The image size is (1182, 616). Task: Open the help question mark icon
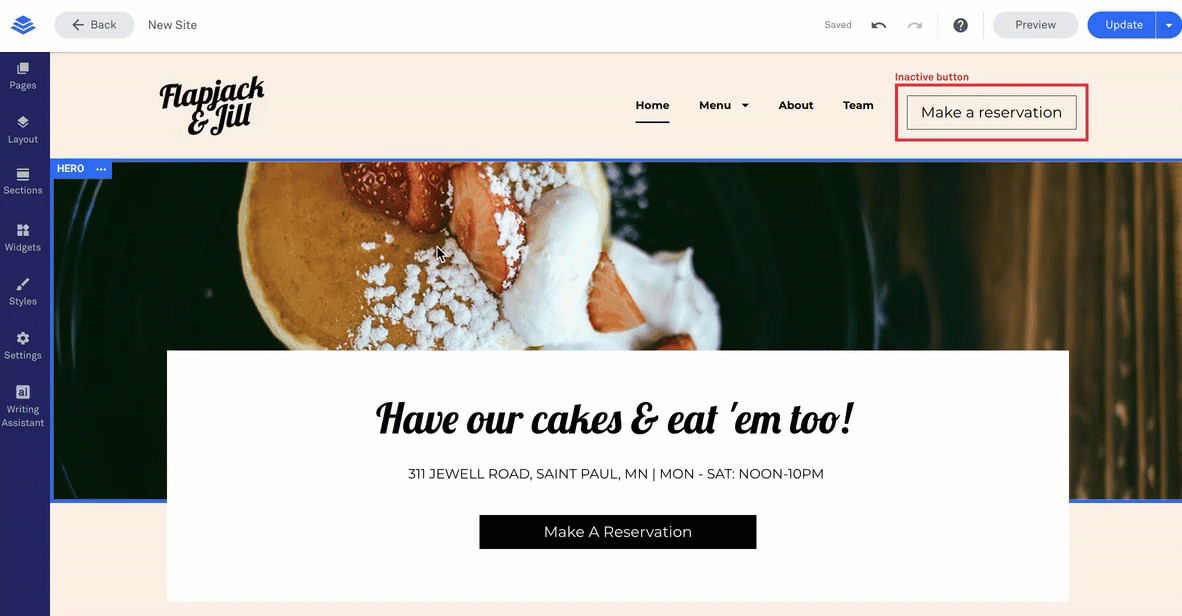pyautogui.click(x=960, y=25)
